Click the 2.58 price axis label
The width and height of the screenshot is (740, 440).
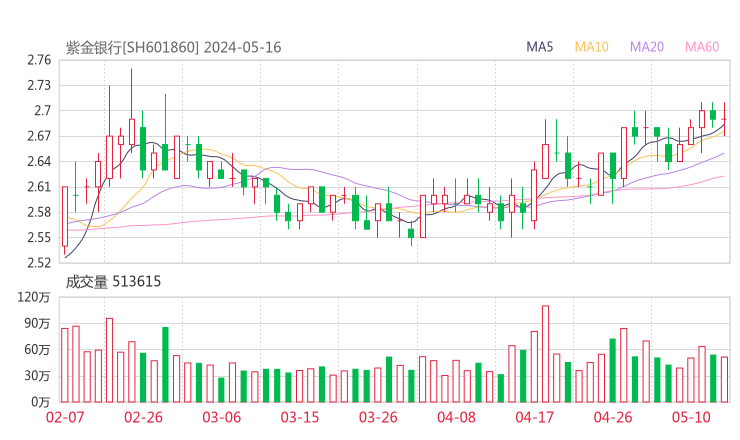click(x=39, y=212)
